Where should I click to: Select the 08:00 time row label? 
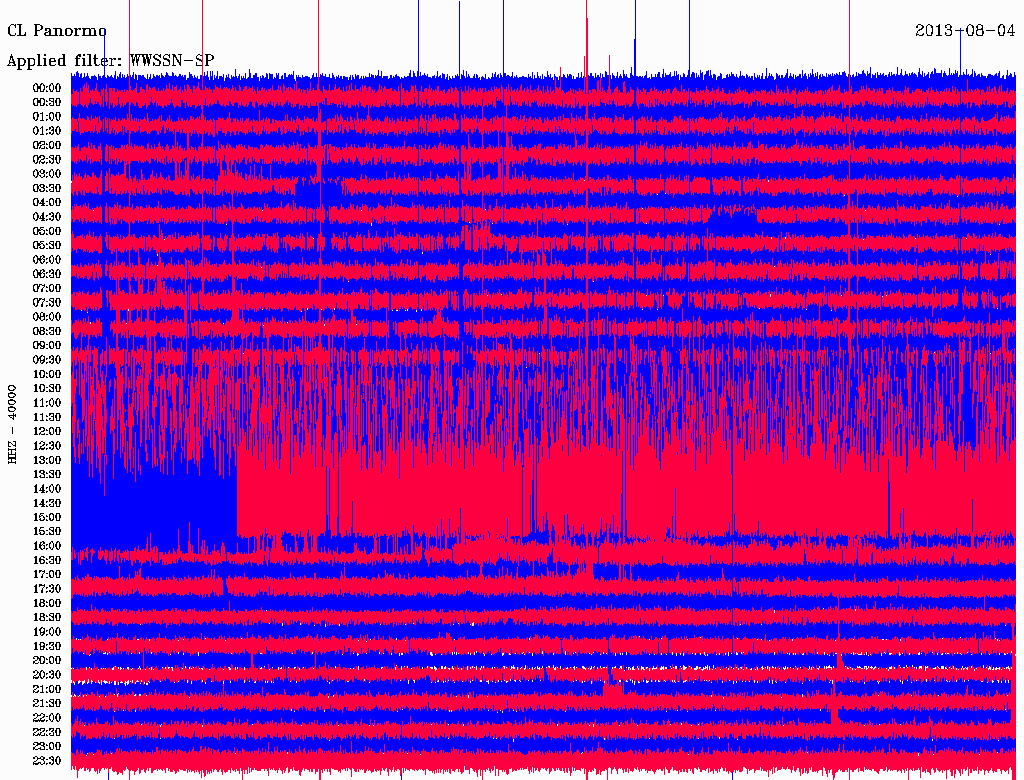tap(47, 317)
